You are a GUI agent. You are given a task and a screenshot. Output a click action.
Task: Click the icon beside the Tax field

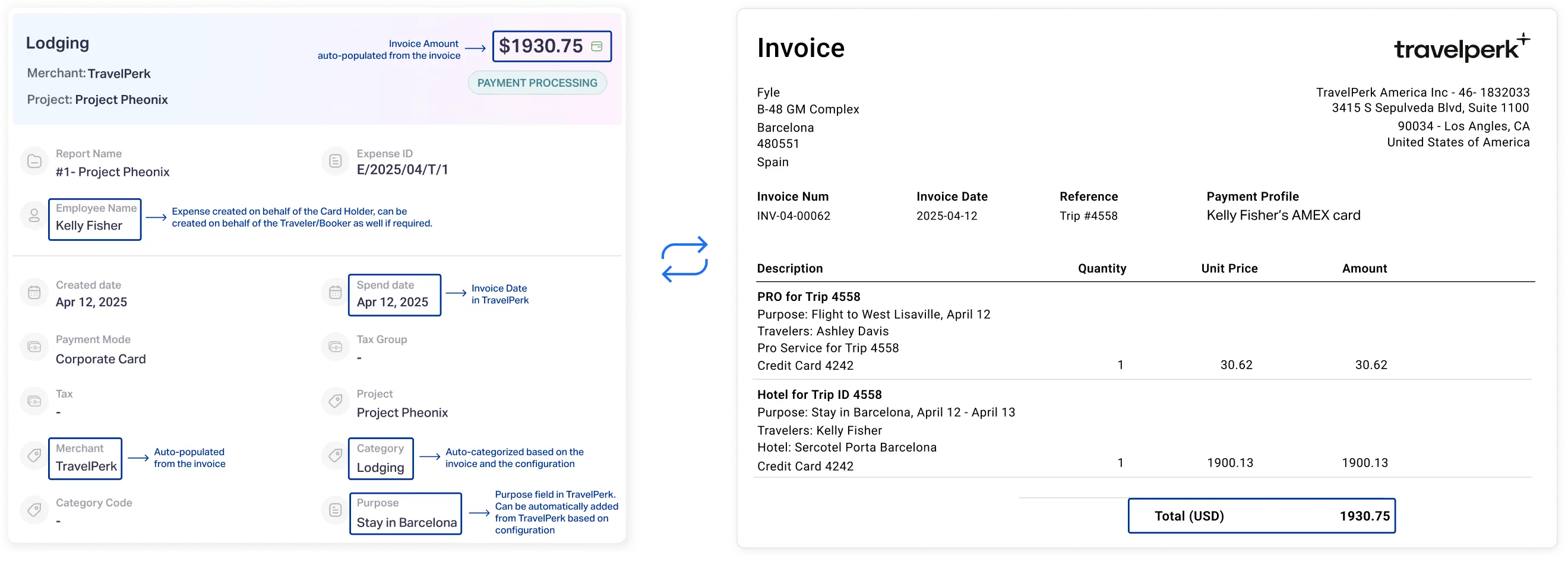coord(34,401)
